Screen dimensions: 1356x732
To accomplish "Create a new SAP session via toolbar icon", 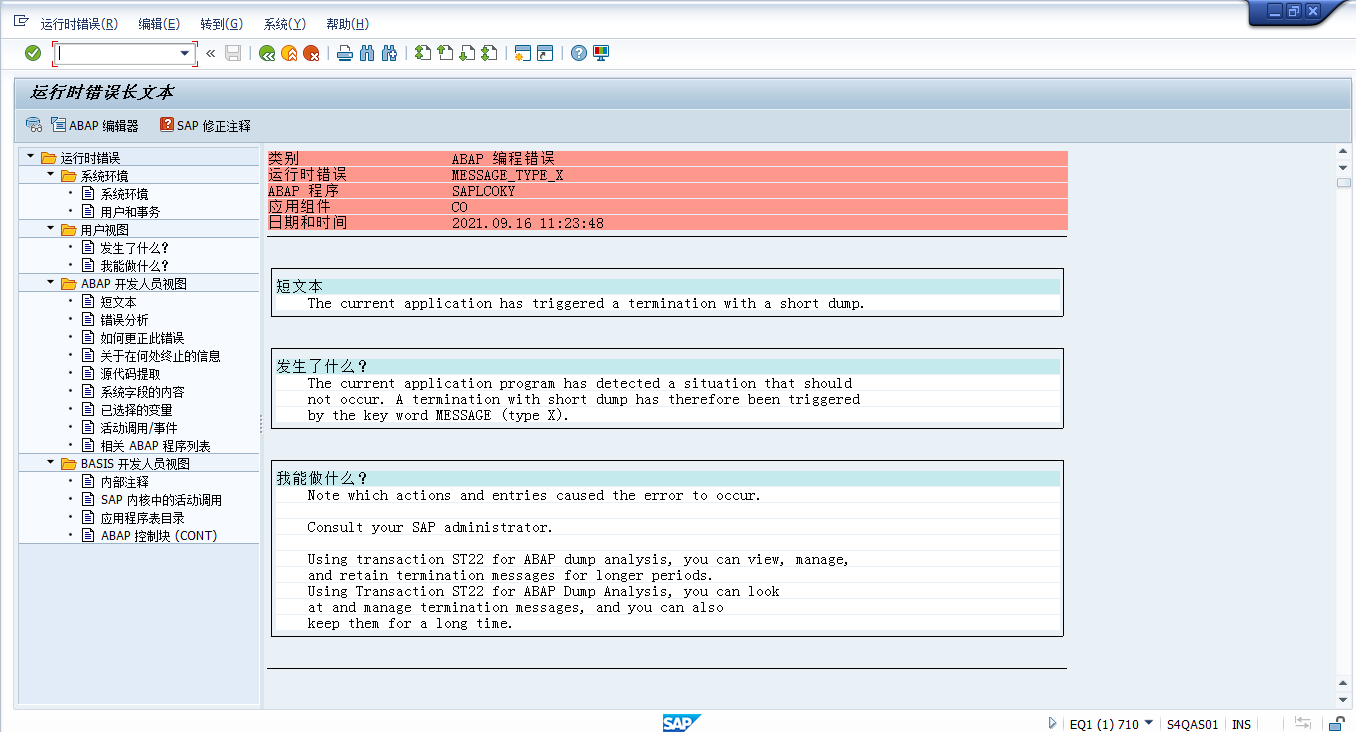I will pyautogui.click(x=521, y=52).
